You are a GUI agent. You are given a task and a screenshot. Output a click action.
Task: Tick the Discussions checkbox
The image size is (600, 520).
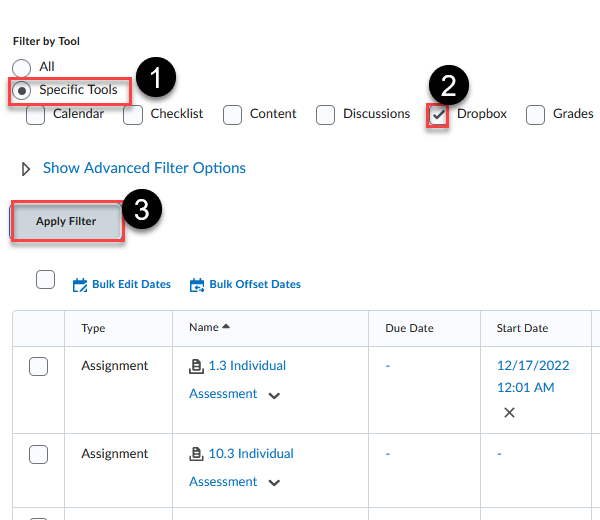click(325, 115)
